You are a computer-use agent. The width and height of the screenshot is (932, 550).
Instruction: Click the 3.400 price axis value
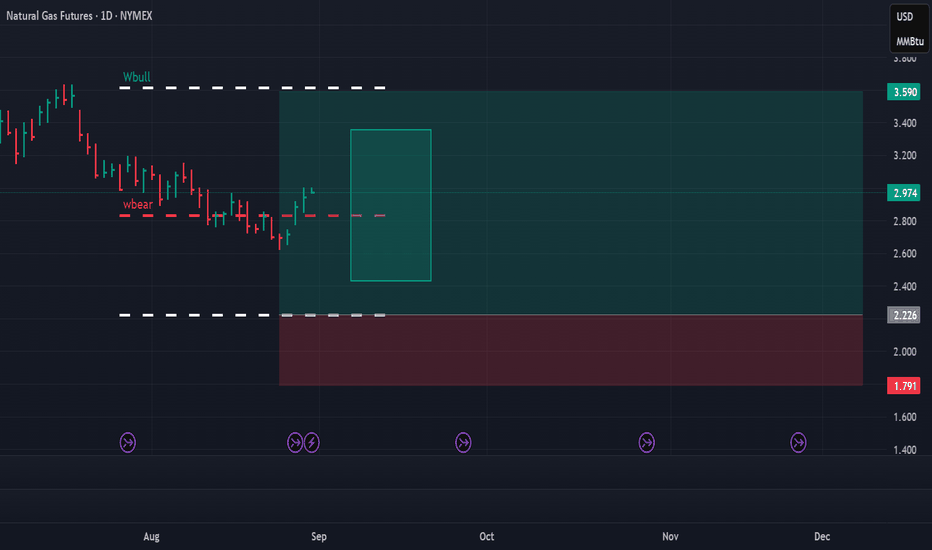(x=905, y=123)
